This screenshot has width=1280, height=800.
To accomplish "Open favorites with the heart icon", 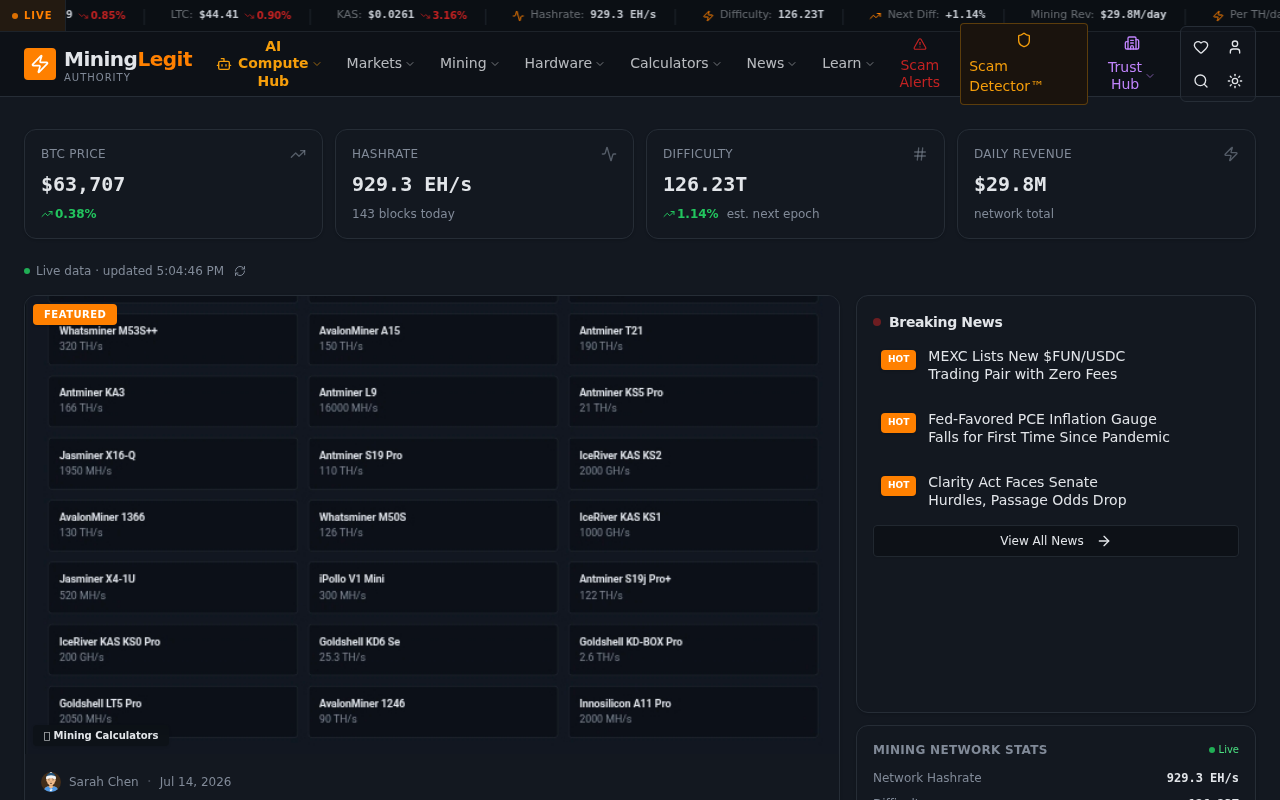I will click(1201, 47).
